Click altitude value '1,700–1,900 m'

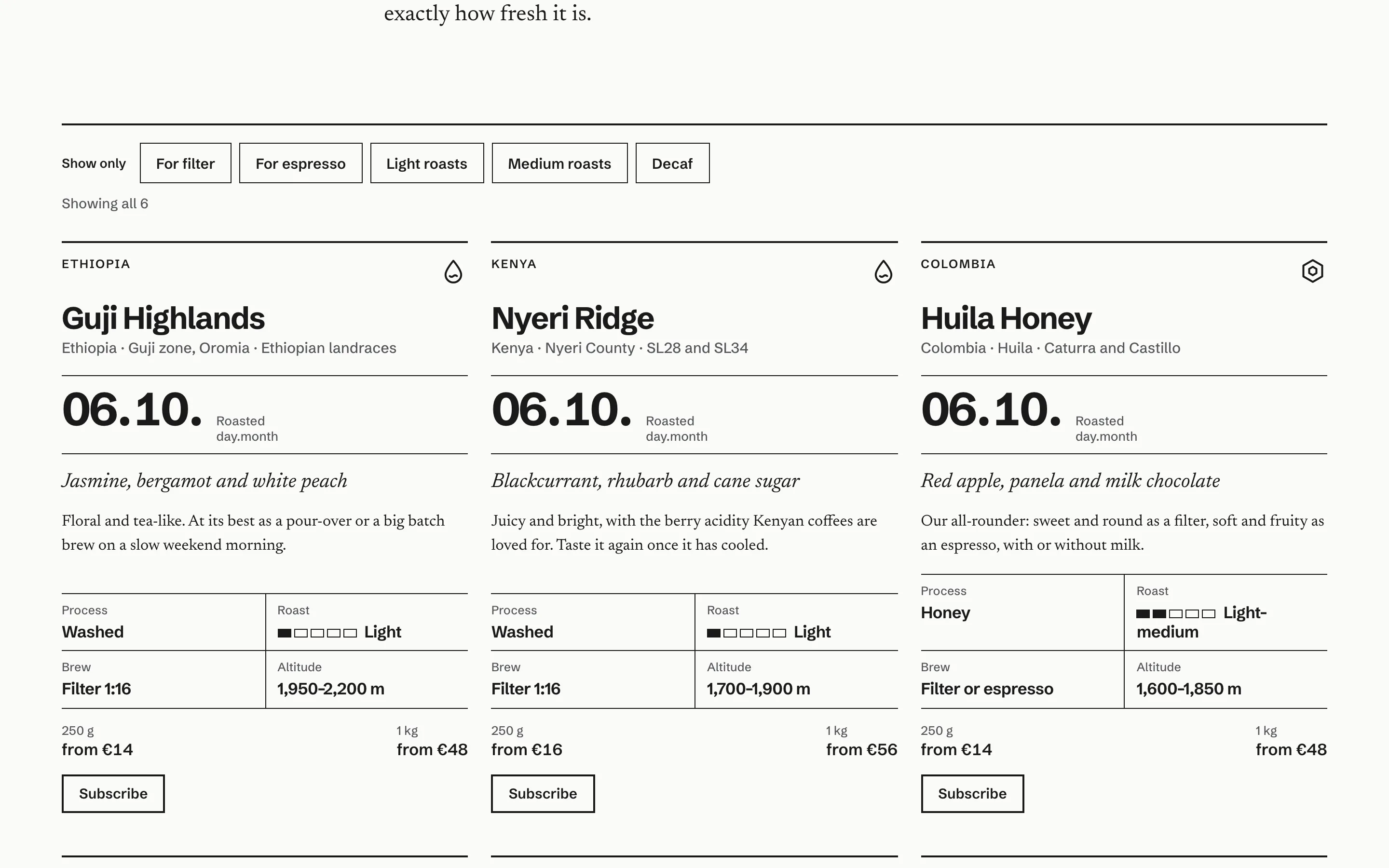[758, 689]
